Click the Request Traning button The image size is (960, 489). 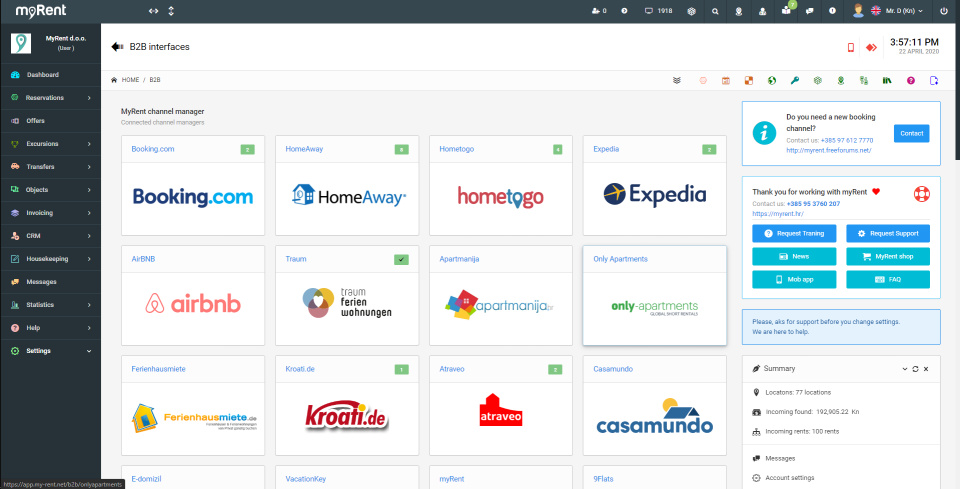794,233
